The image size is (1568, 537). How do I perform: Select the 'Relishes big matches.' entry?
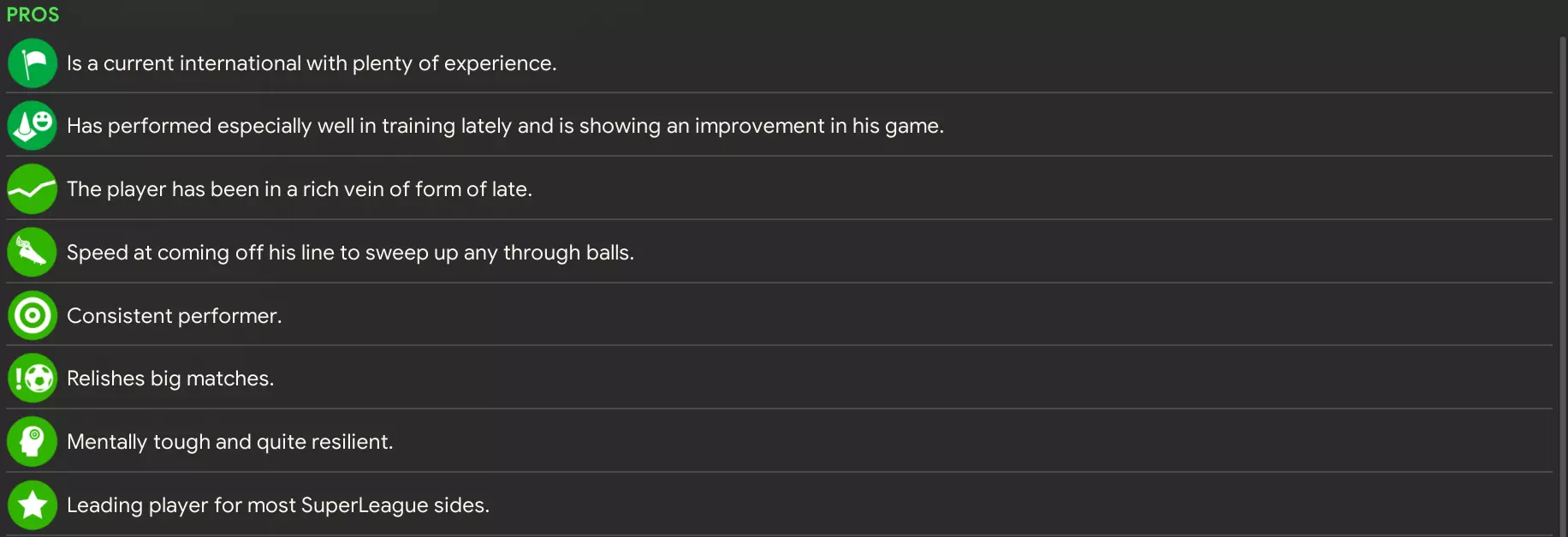coord(170,379)
